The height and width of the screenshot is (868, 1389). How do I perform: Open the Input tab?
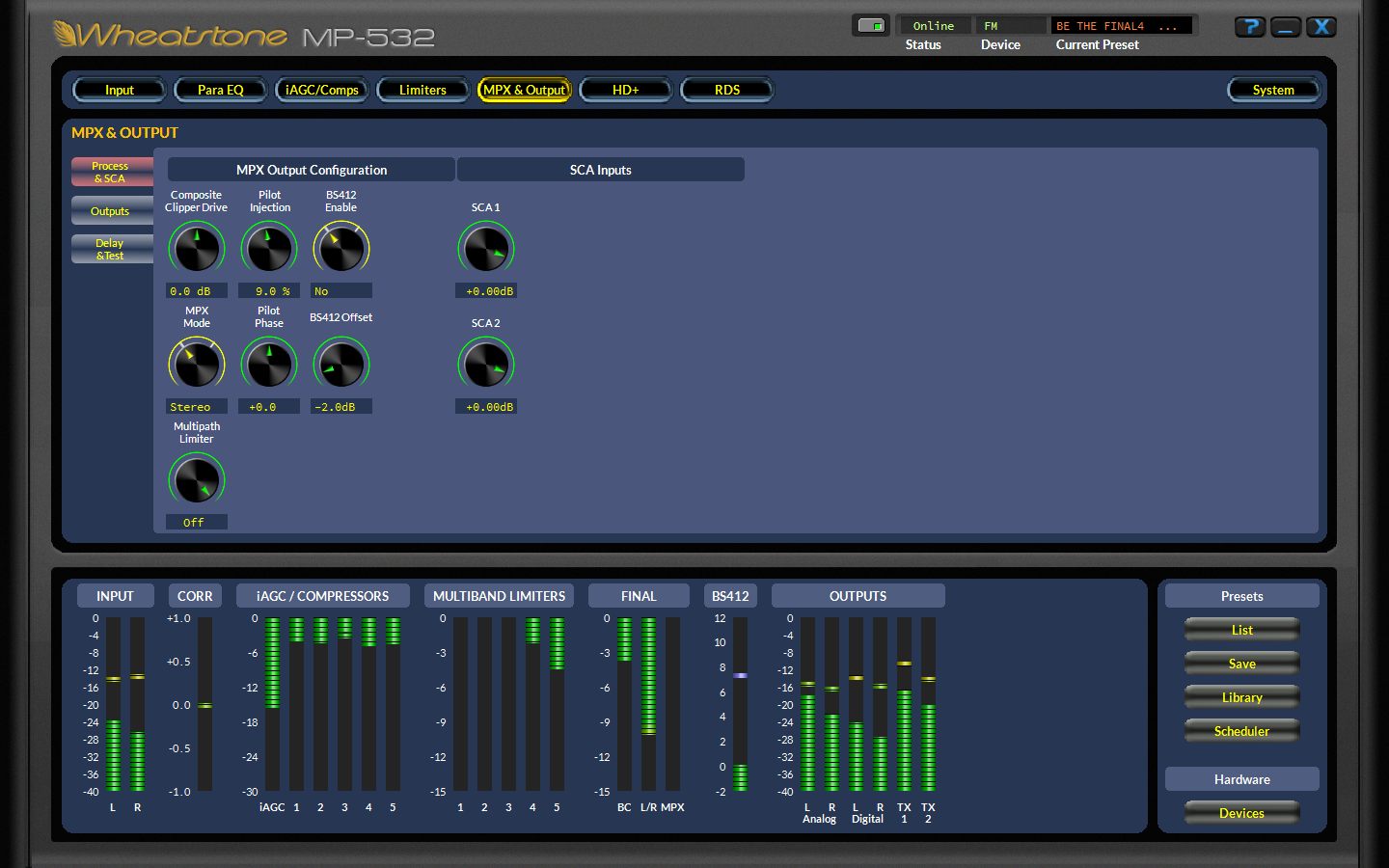pyautogui.click(x=120, y=90)
